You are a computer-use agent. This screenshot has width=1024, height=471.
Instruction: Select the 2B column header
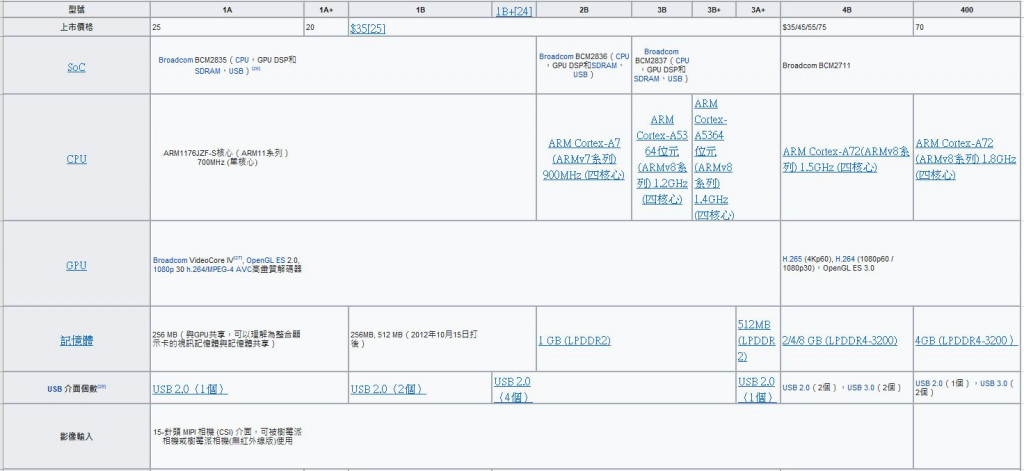584,10
